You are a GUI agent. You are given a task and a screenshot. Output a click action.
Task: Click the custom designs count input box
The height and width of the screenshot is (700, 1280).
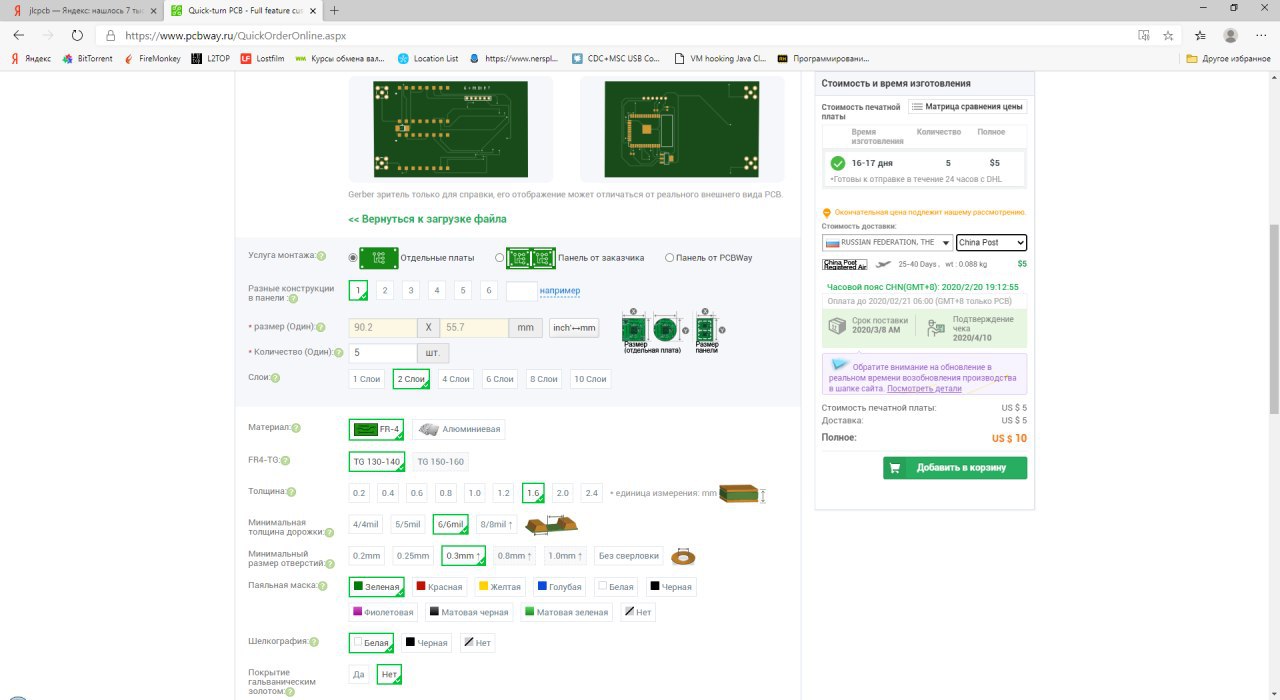(x=521, y=291)
